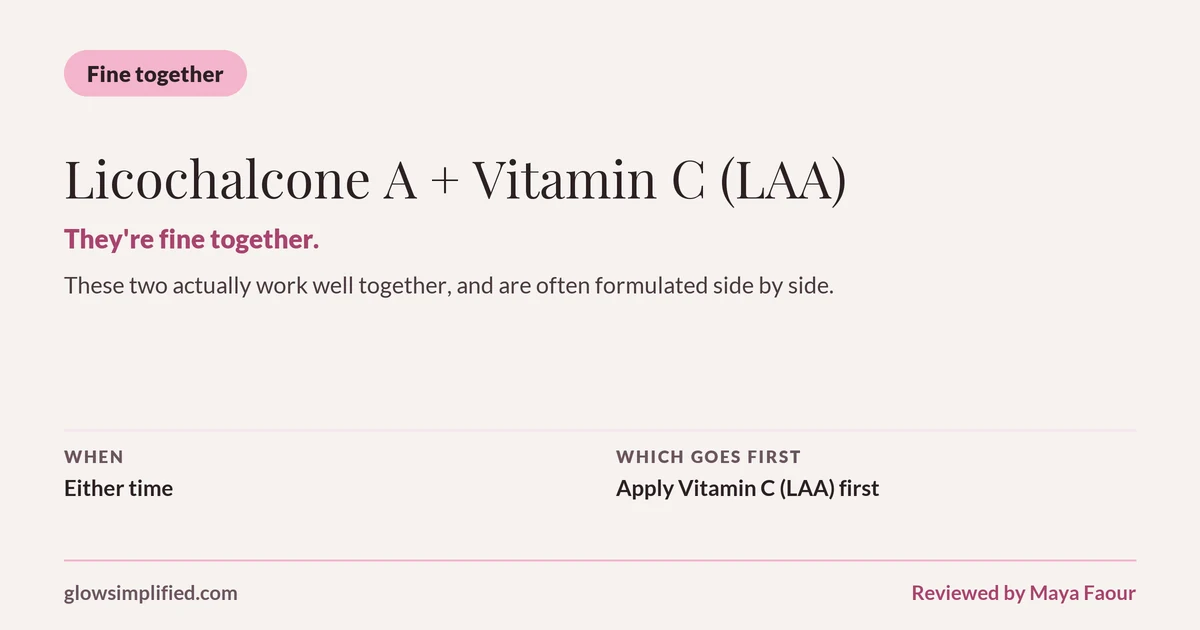Screen dimensions: 1200x630
Task: Click the "Either time" value
Action: [x=118, y=489]
